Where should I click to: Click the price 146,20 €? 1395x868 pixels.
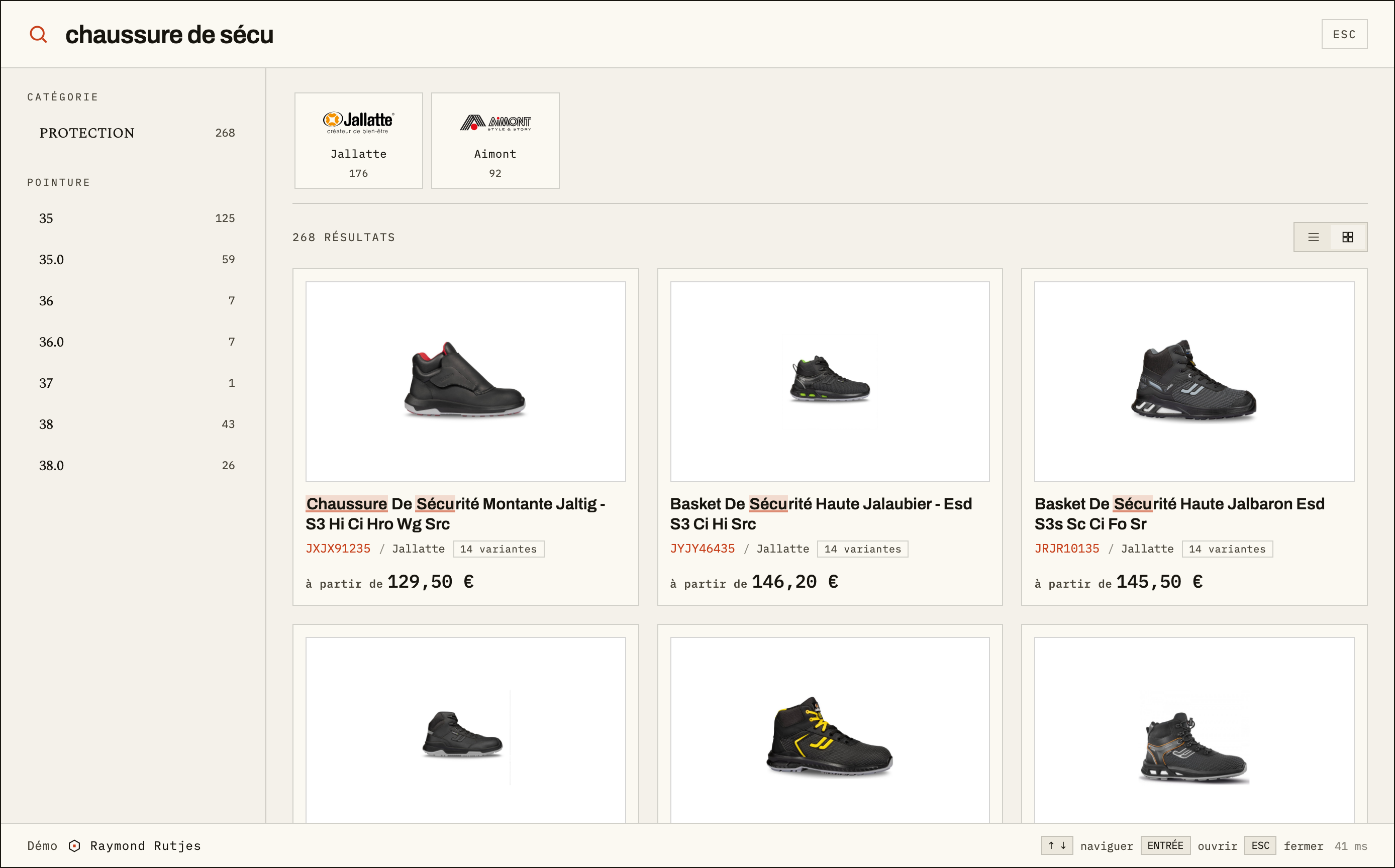pyautogui.click(x=795, y=582)
